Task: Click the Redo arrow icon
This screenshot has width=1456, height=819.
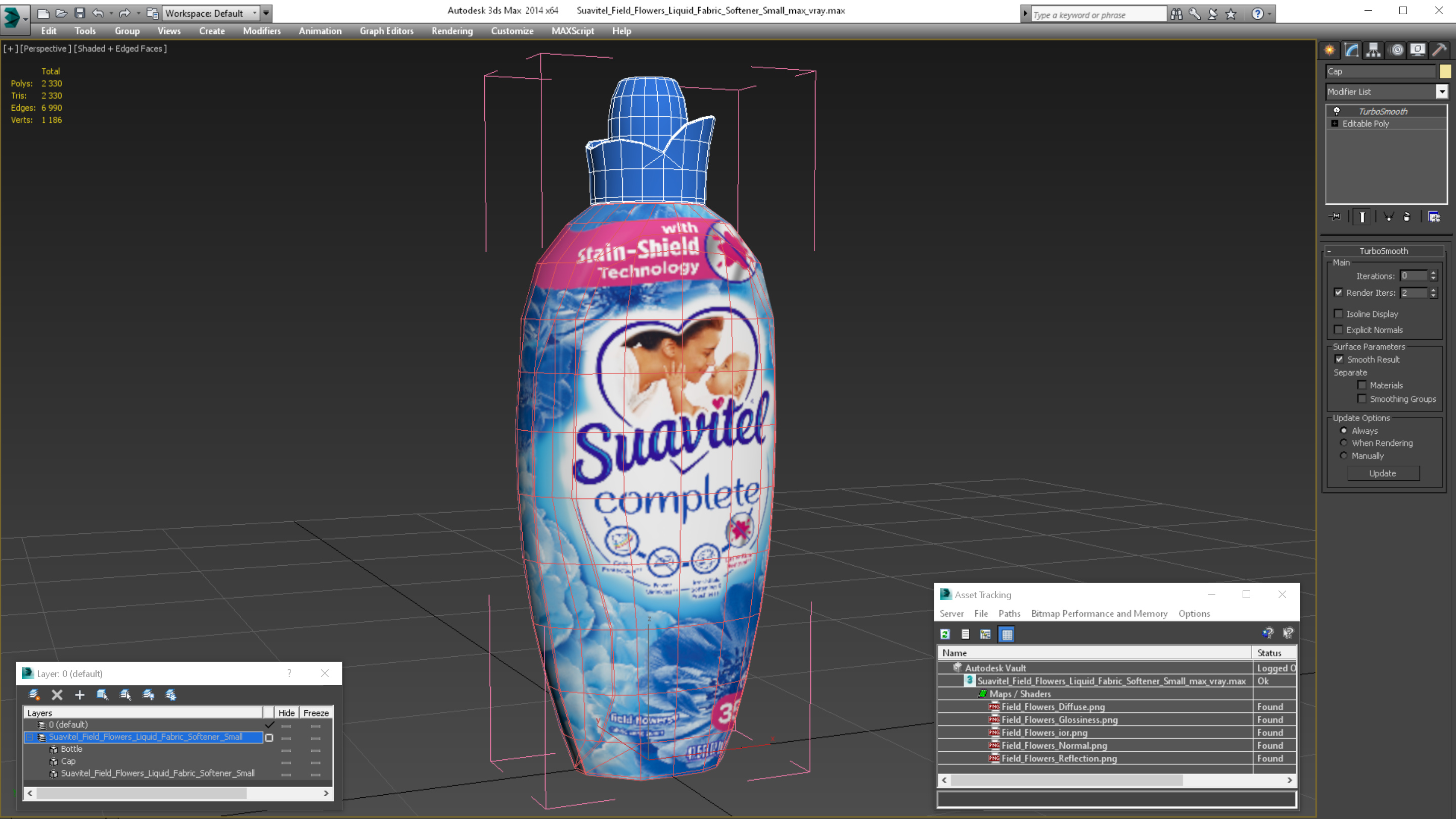Action: click(124, 13)
